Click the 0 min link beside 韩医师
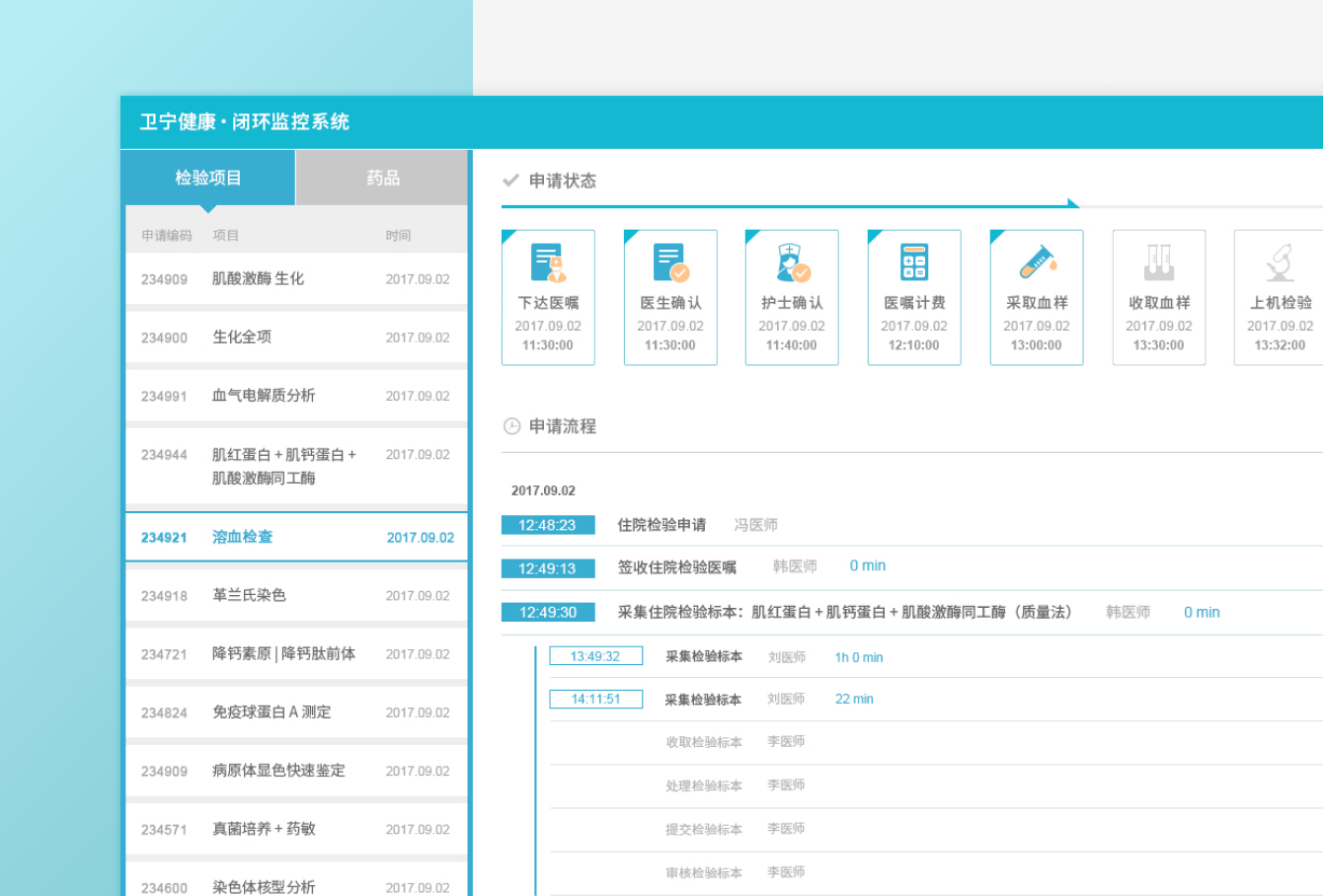This screenshot has width=1323, height=896. [x=867, y=564]
